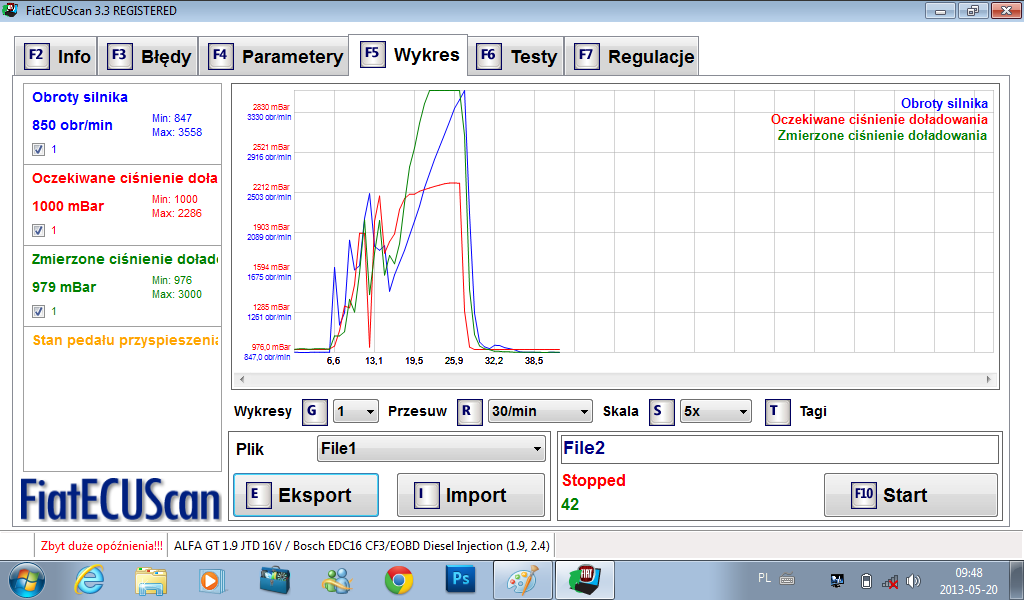
Task: Click the S shortcut icon next to Skala
Action: tap(661, 412)
